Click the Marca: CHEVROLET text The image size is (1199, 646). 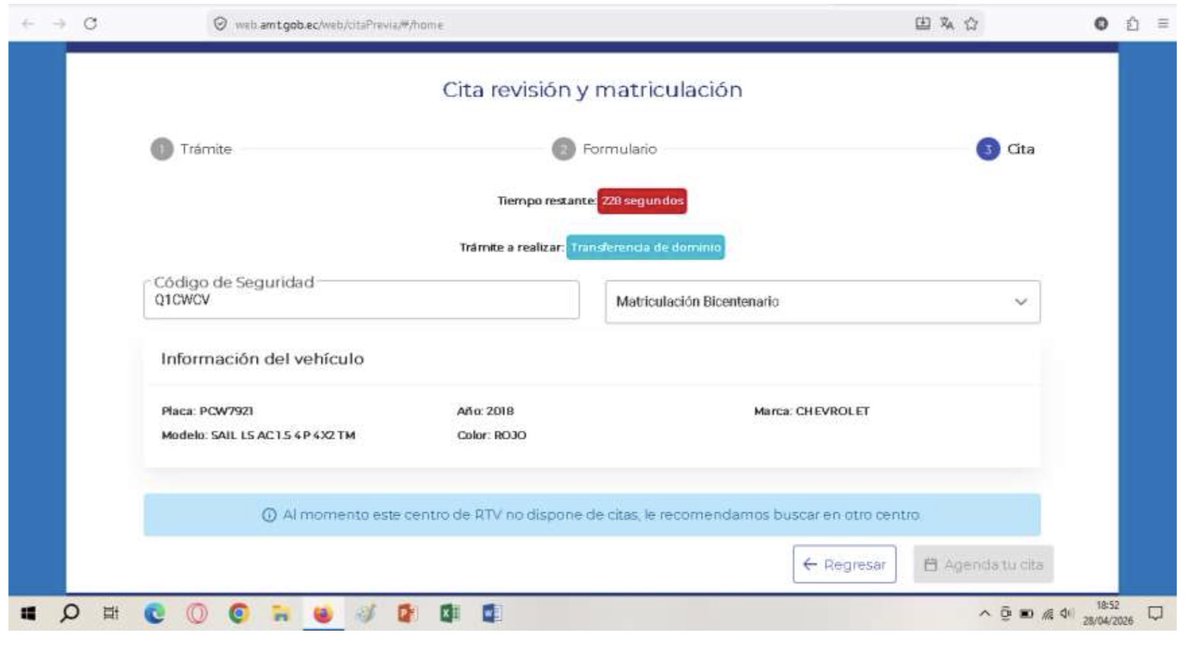[x=812, y=411]
